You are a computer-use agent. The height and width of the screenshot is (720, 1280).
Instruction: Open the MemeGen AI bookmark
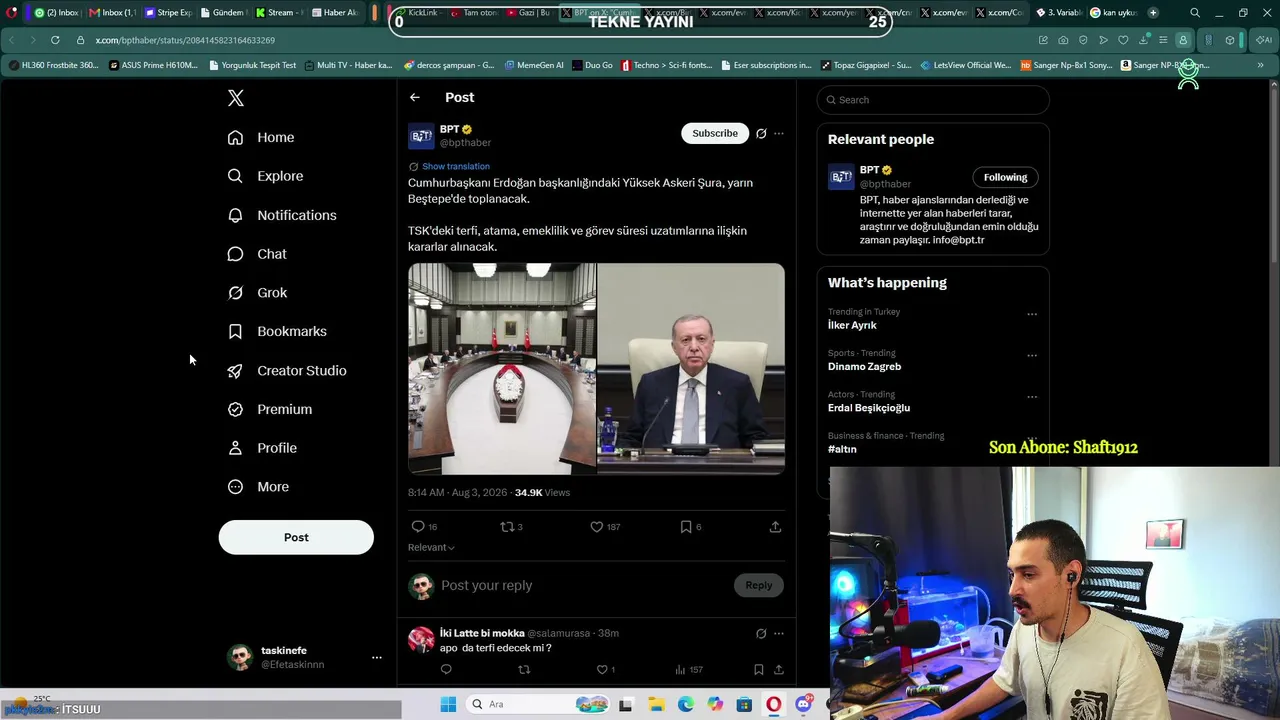pyautogui.click(x=534, y=65)
